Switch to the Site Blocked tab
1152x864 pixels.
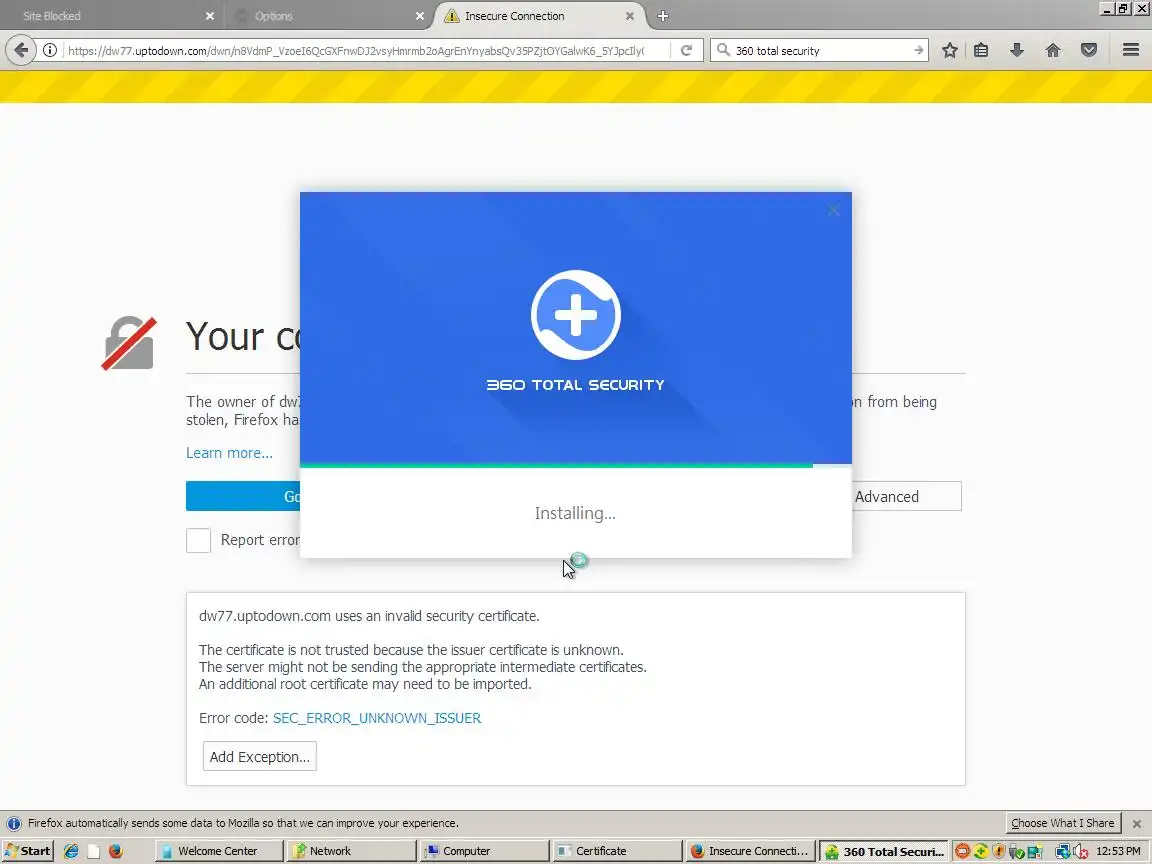pyautogui.click(x=110, y=15)
